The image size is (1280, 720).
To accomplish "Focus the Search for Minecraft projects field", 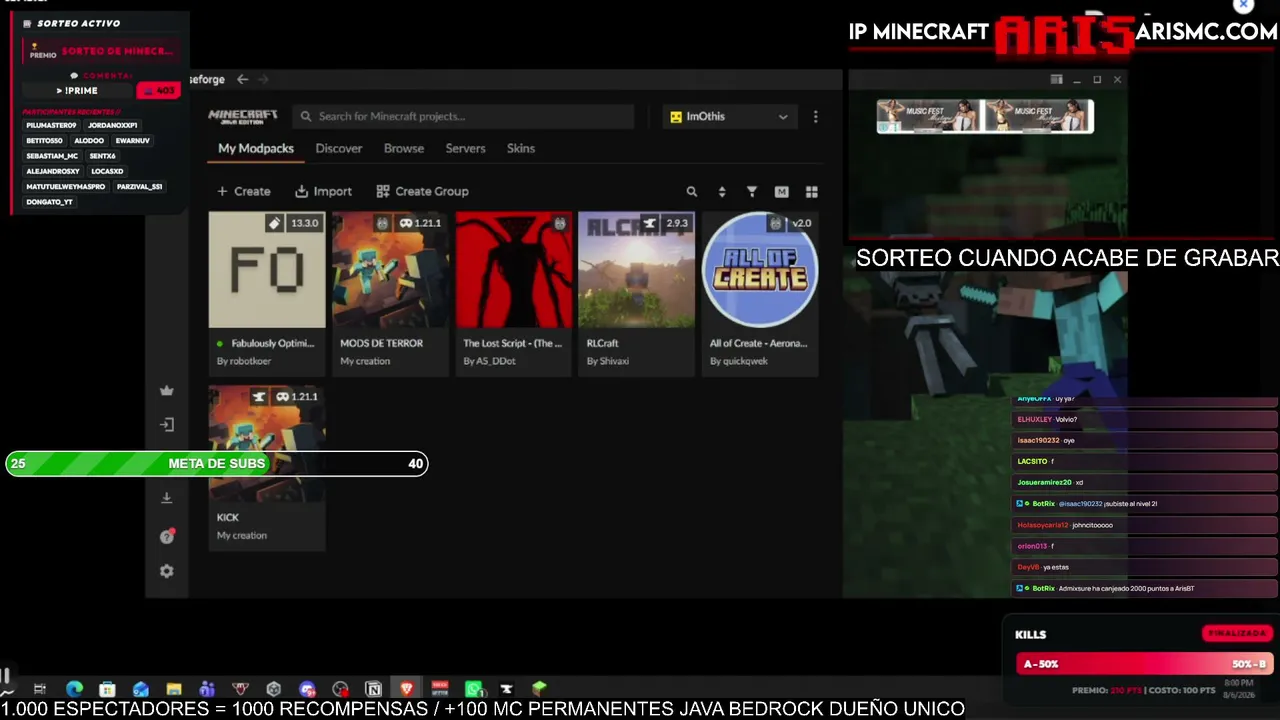I will 464,117.
